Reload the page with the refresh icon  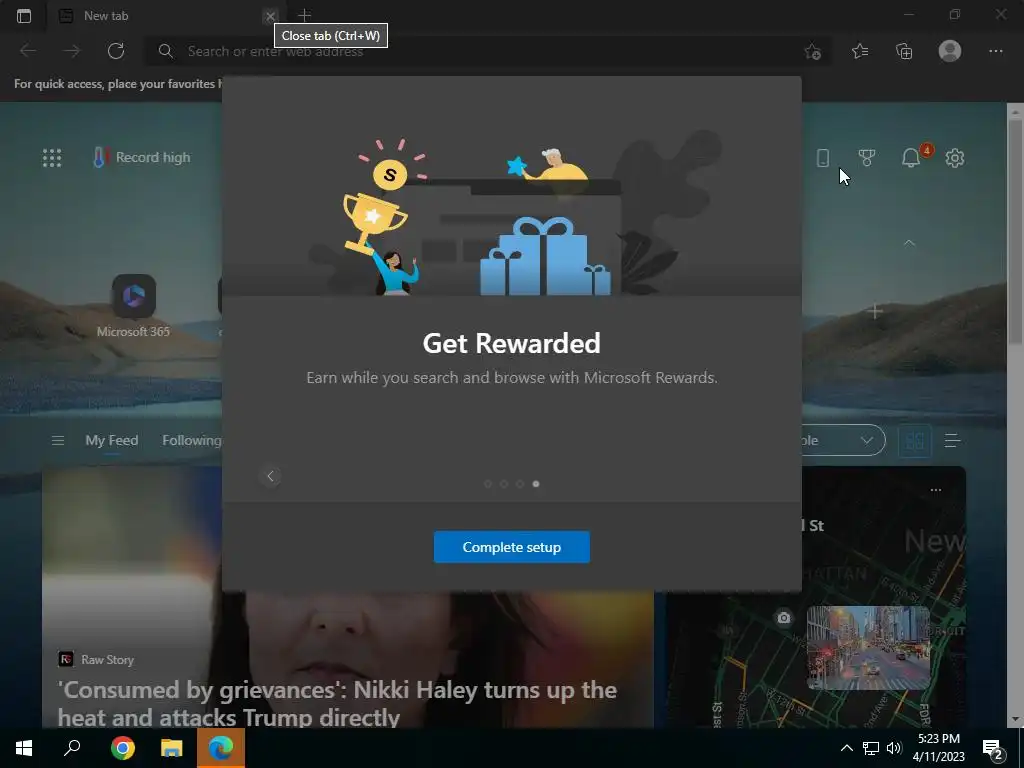(116, 51)
